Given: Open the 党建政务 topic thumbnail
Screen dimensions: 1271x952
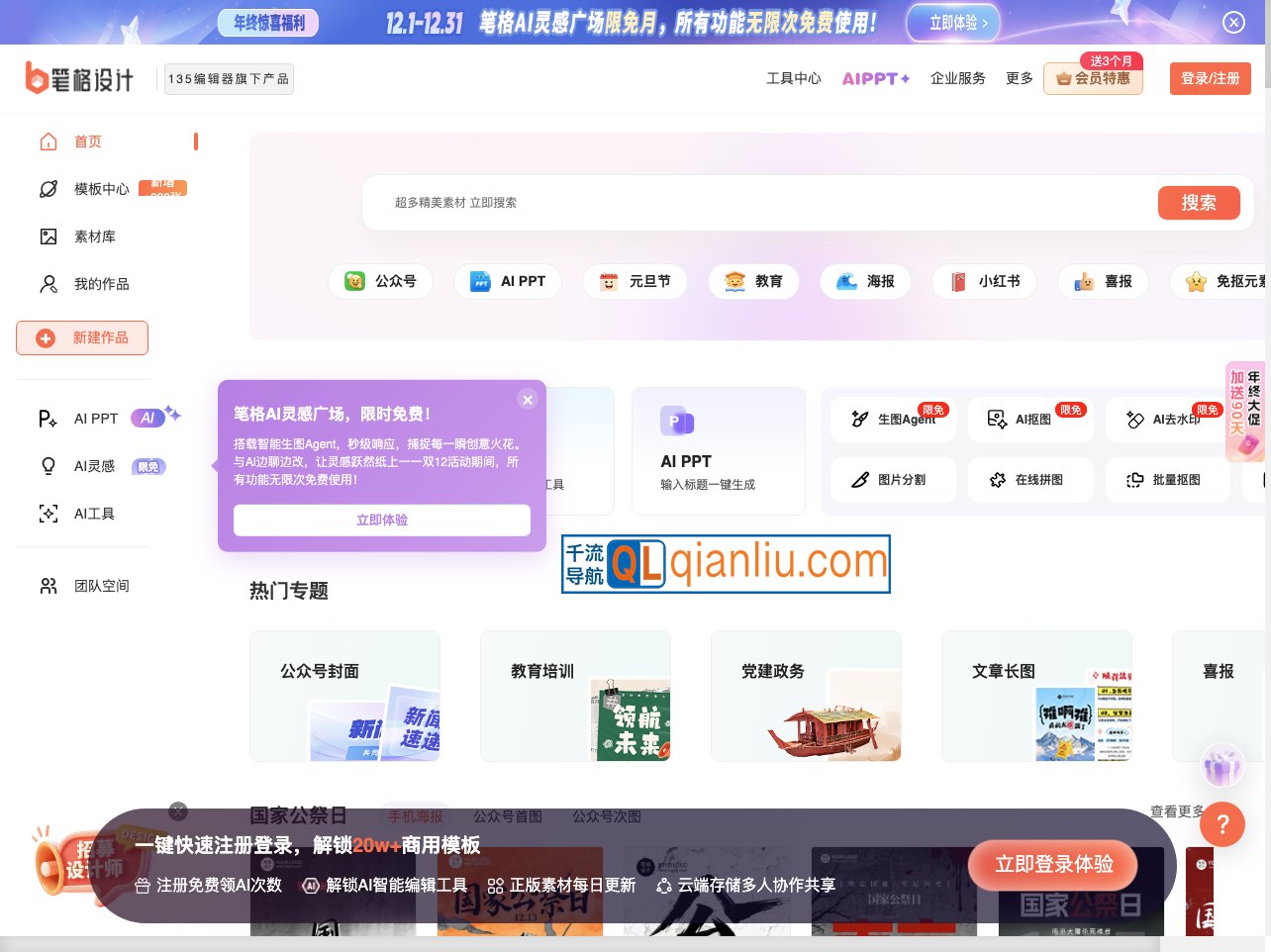Looking at the screenshot, I should coord(806,696).
